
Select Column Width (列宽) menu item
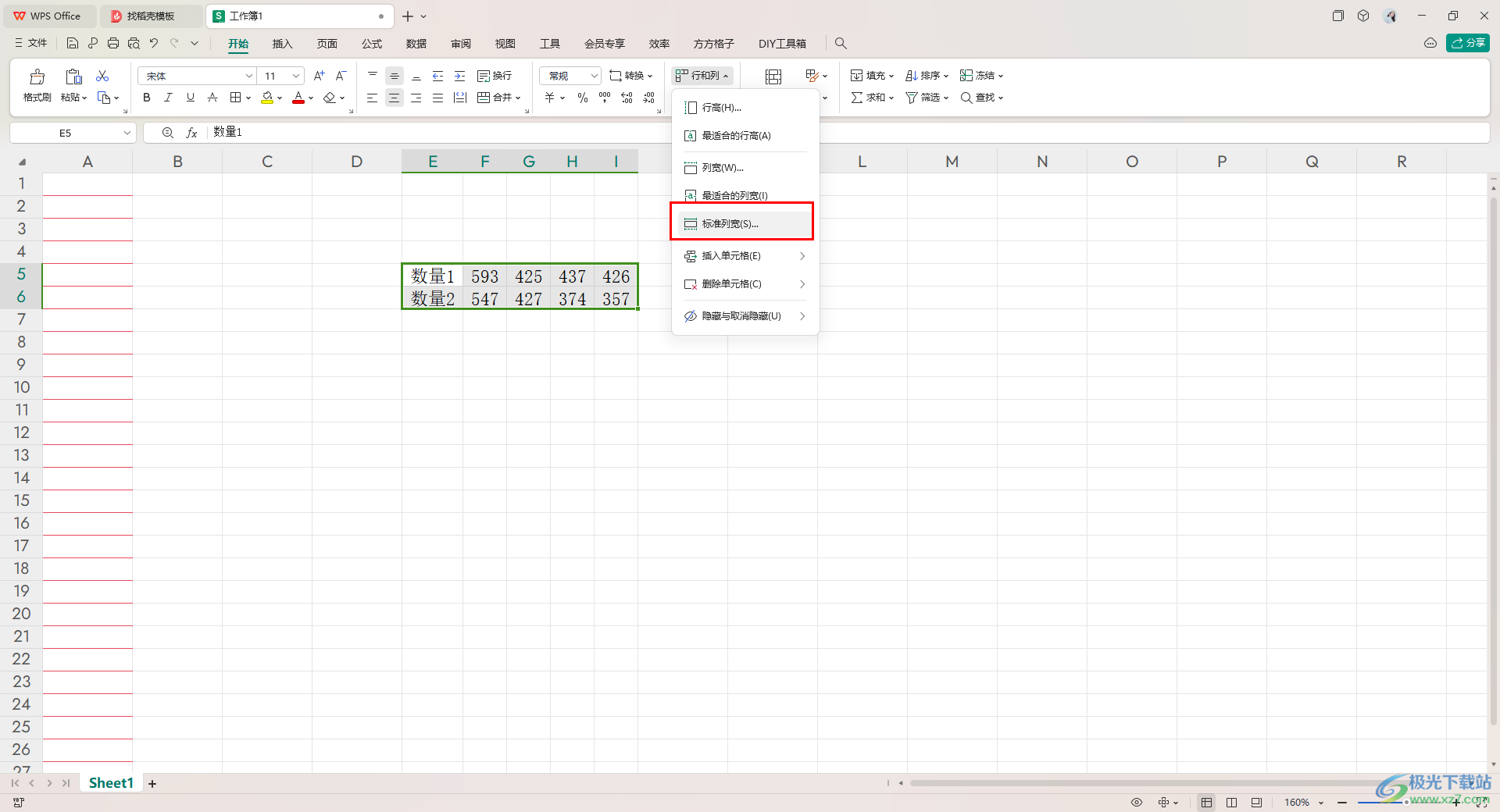745,168
